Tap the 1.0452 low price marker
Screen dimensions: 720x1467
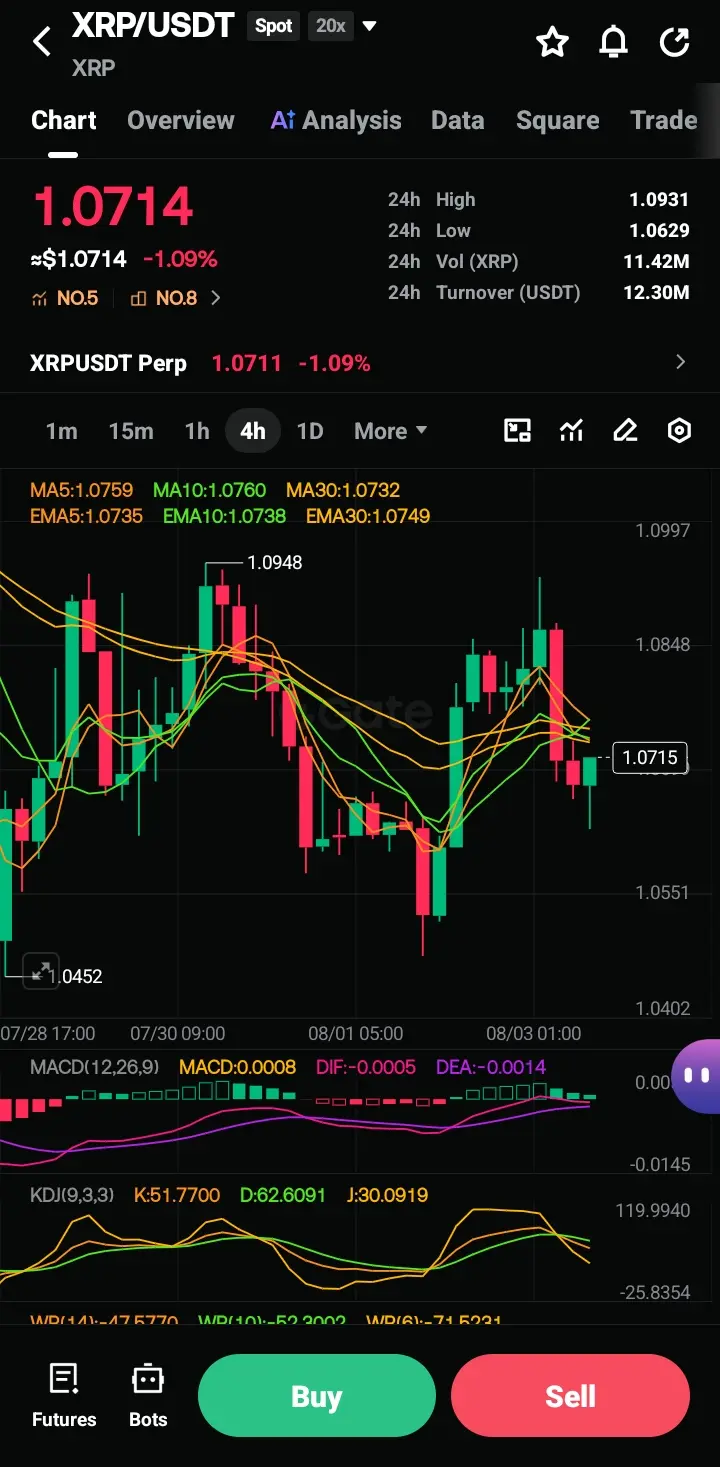coord(76,976)
